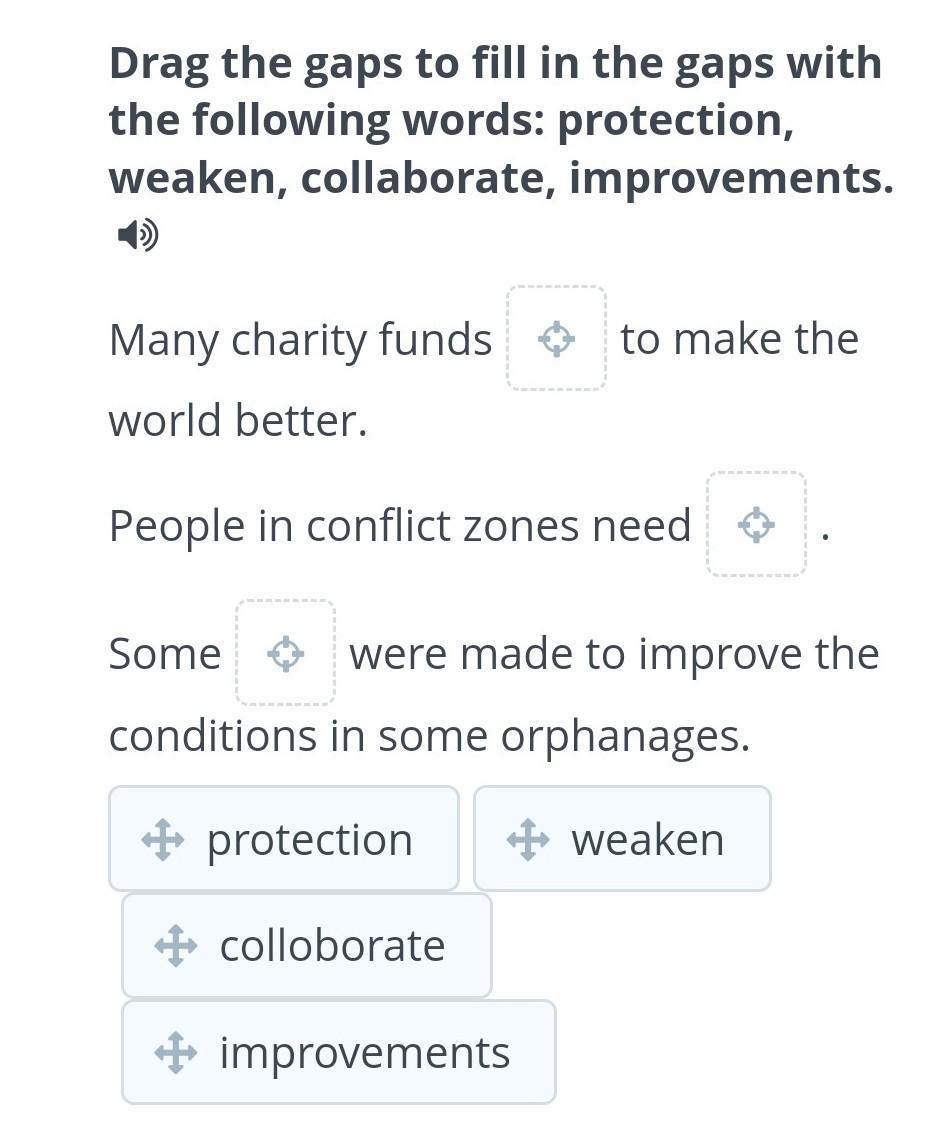Click the drop target after "Many charity funds"
936x1136 pixels.
point(556,338)
